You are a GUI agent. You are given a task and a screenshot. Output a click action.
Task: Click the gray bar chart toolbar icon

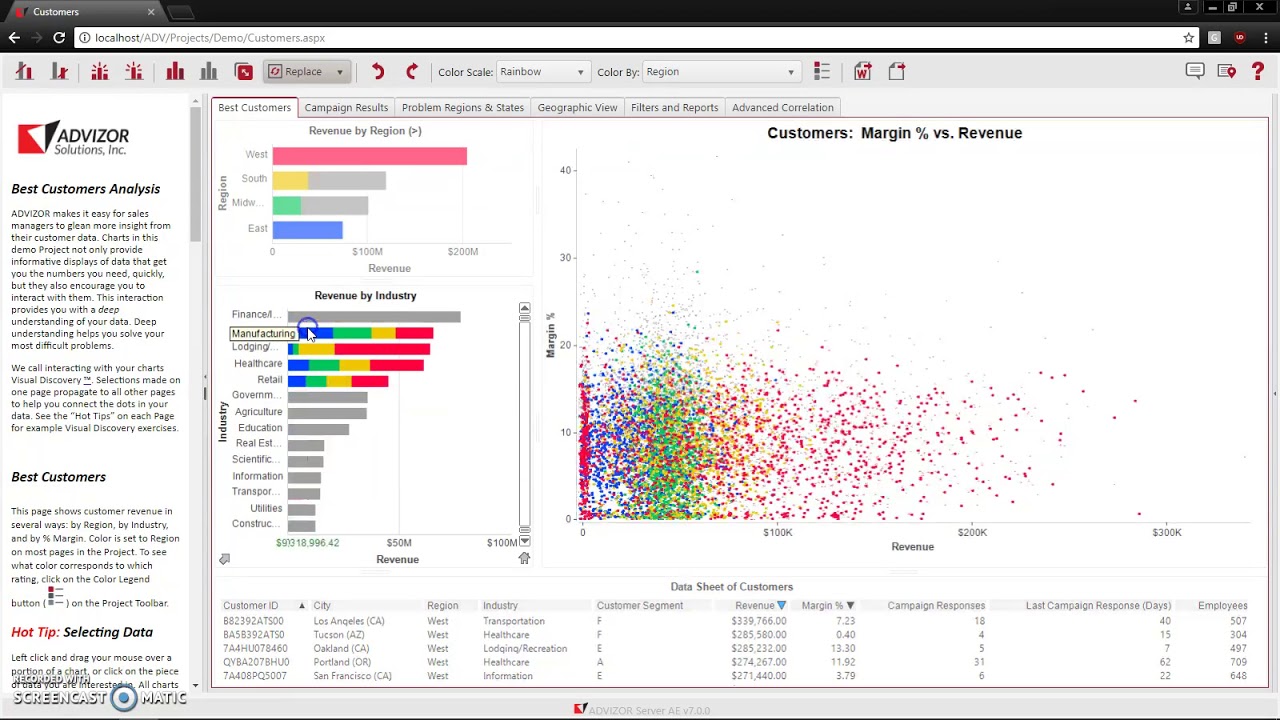(x=209, y=71)
